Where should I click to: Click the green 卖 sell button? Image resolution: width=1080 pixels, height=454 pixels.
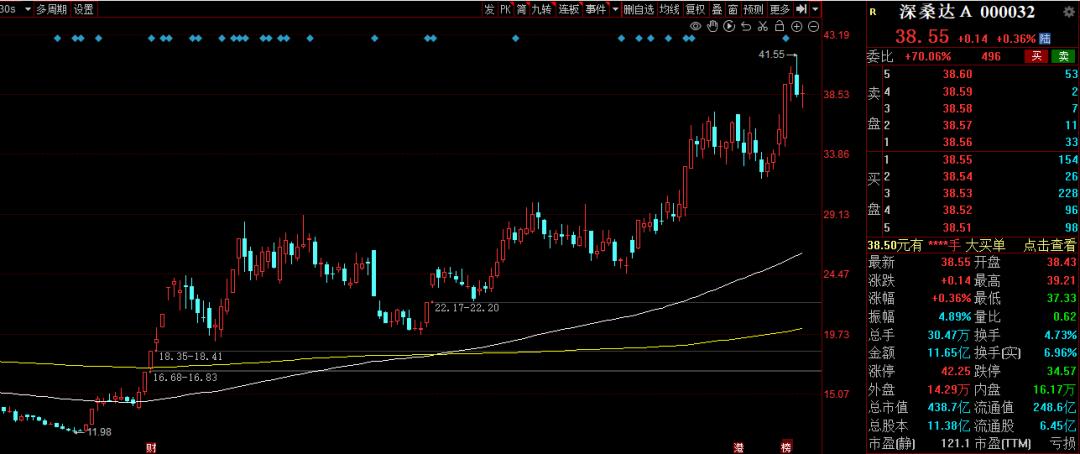pyautogui.click(x=1064, y=57)
